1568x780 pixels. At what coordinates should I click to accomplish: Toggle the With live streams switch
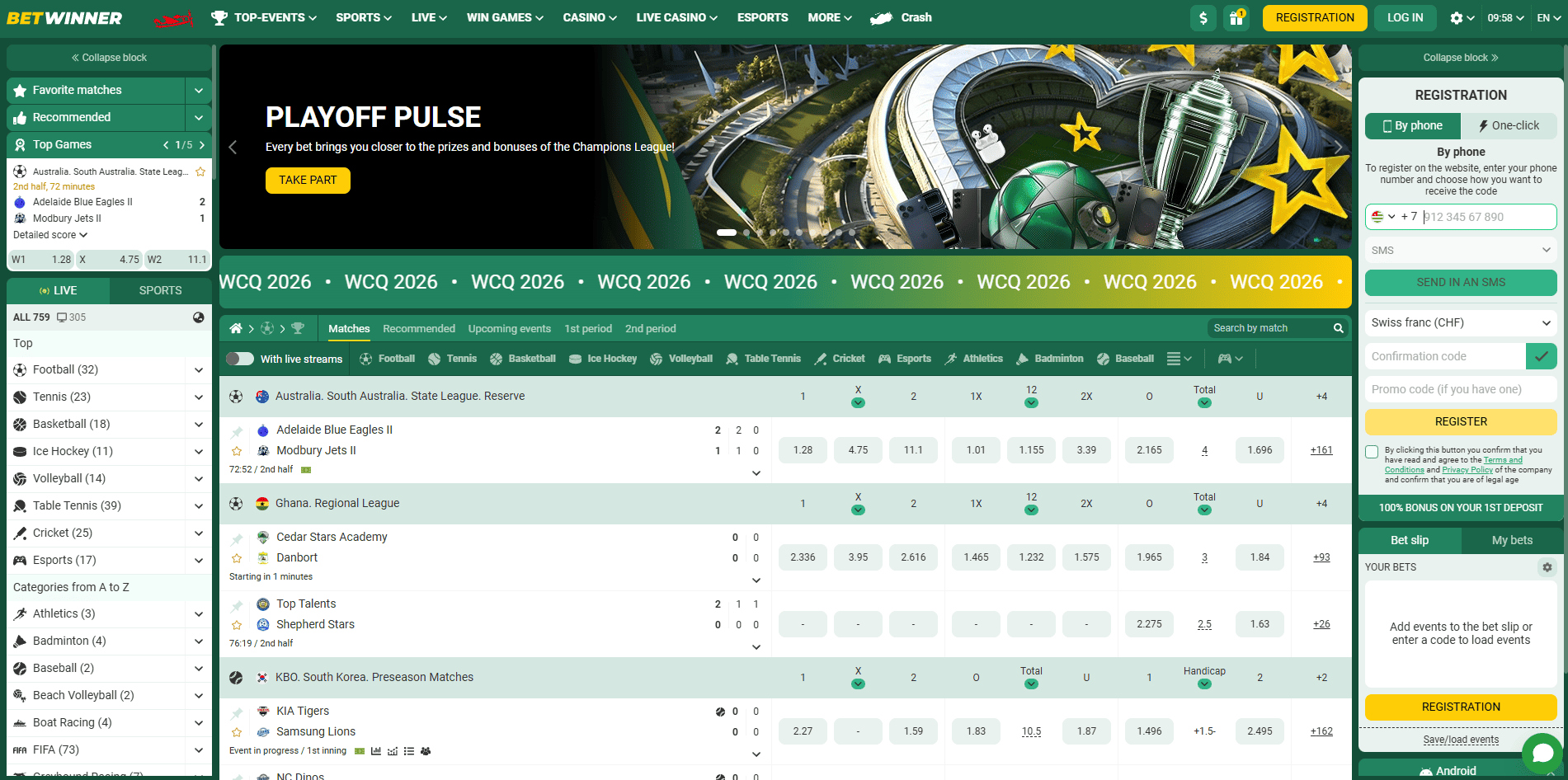[240, 359]
